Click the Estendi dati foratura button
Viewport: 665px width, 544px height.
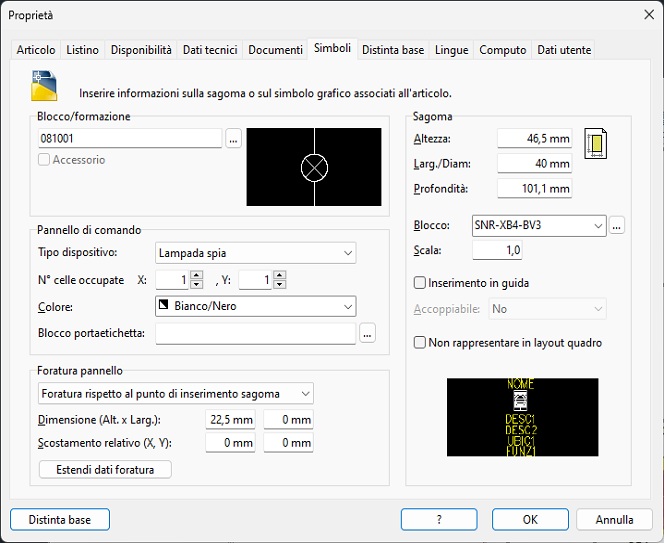pos(105,469)
